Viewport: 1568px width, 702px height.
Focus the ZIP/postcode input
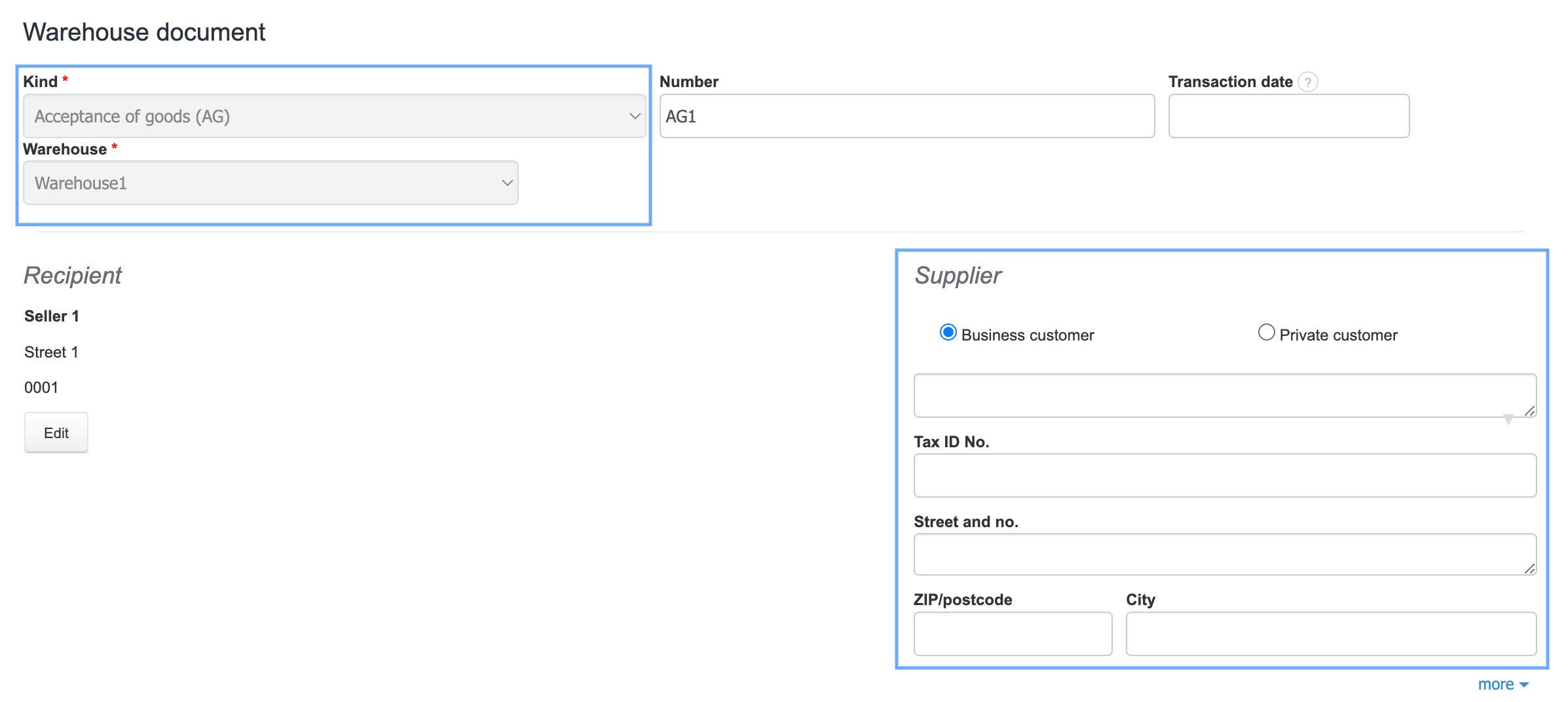click(x=1013, y=634)
